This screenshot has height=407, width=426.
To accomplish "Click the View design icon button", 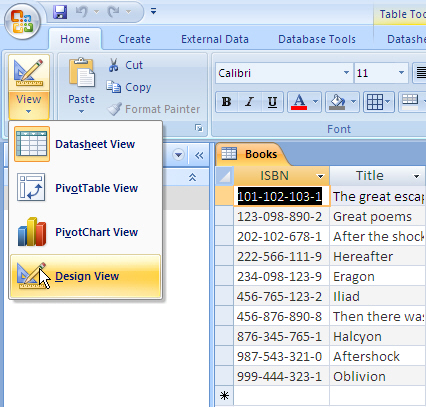I will click(x=29, y=73).
